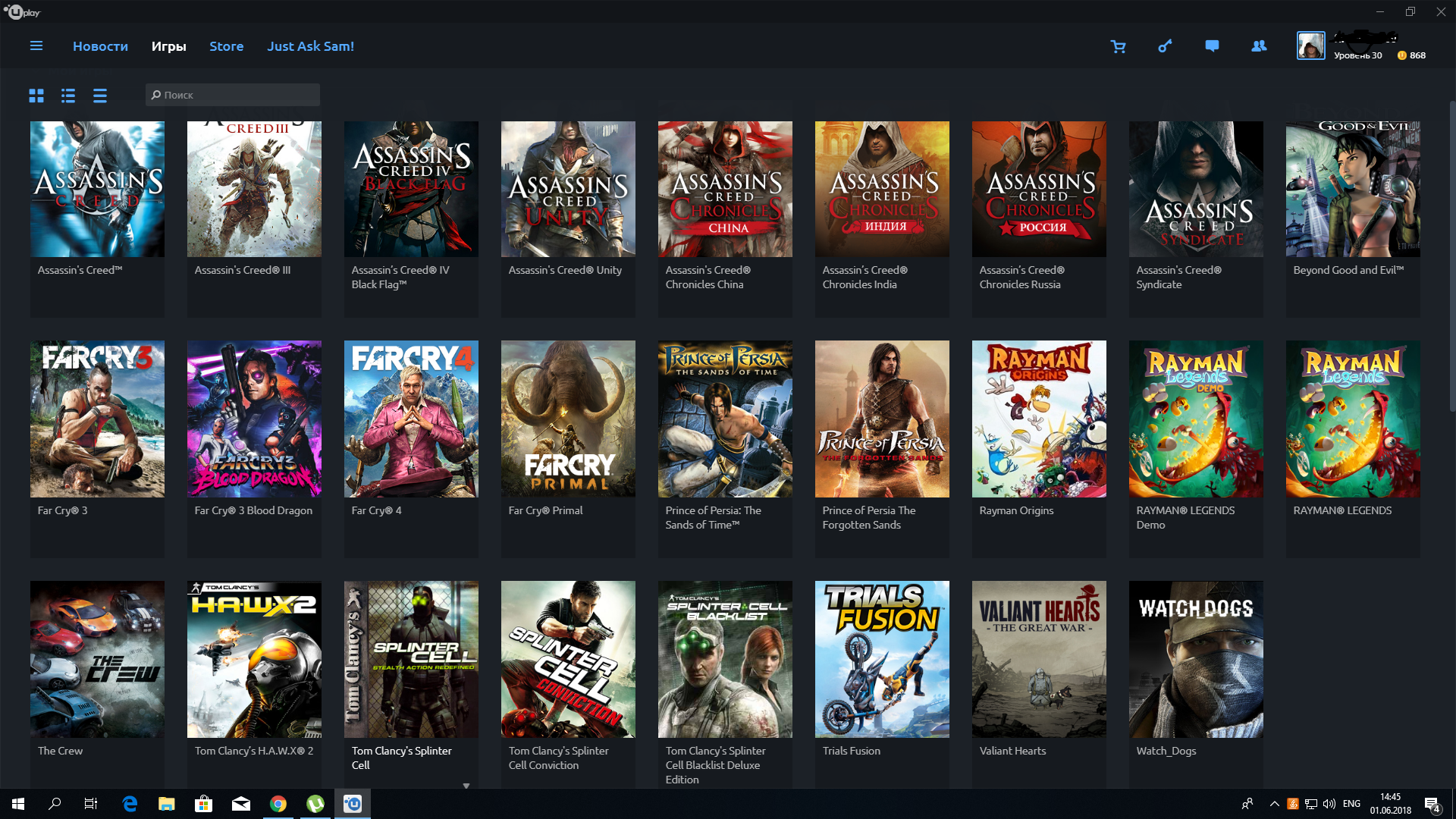The image size is (1456, 819).
Task: Open File Explorer from taskbar
Action: coord(167,804)
